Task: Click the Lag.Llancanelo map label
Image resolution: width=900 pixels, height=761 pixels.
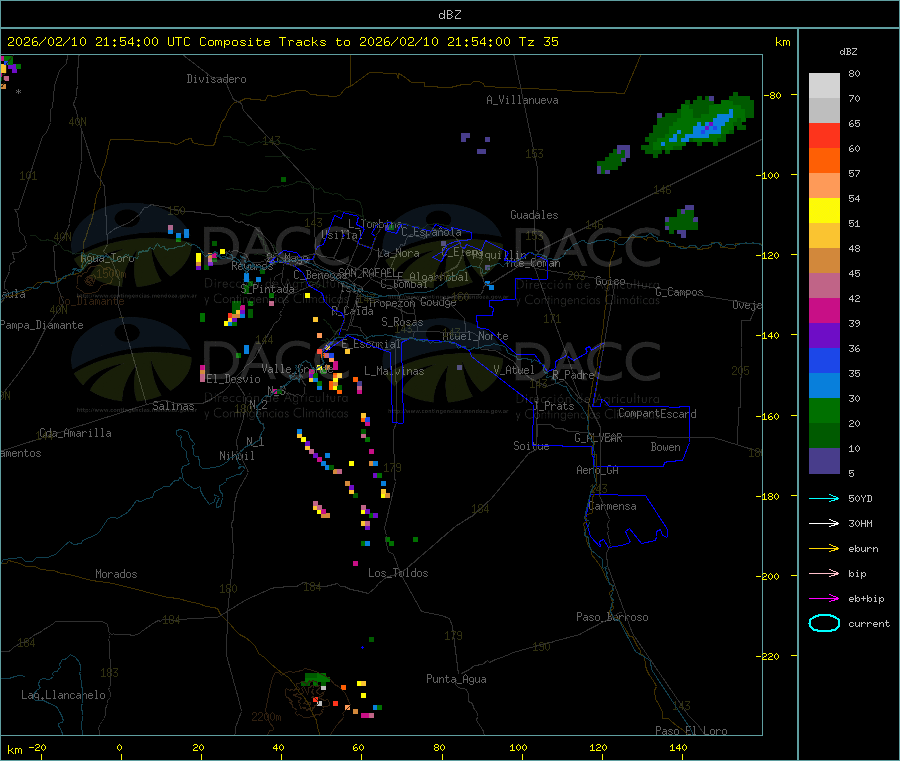Action: pos(63,695)
